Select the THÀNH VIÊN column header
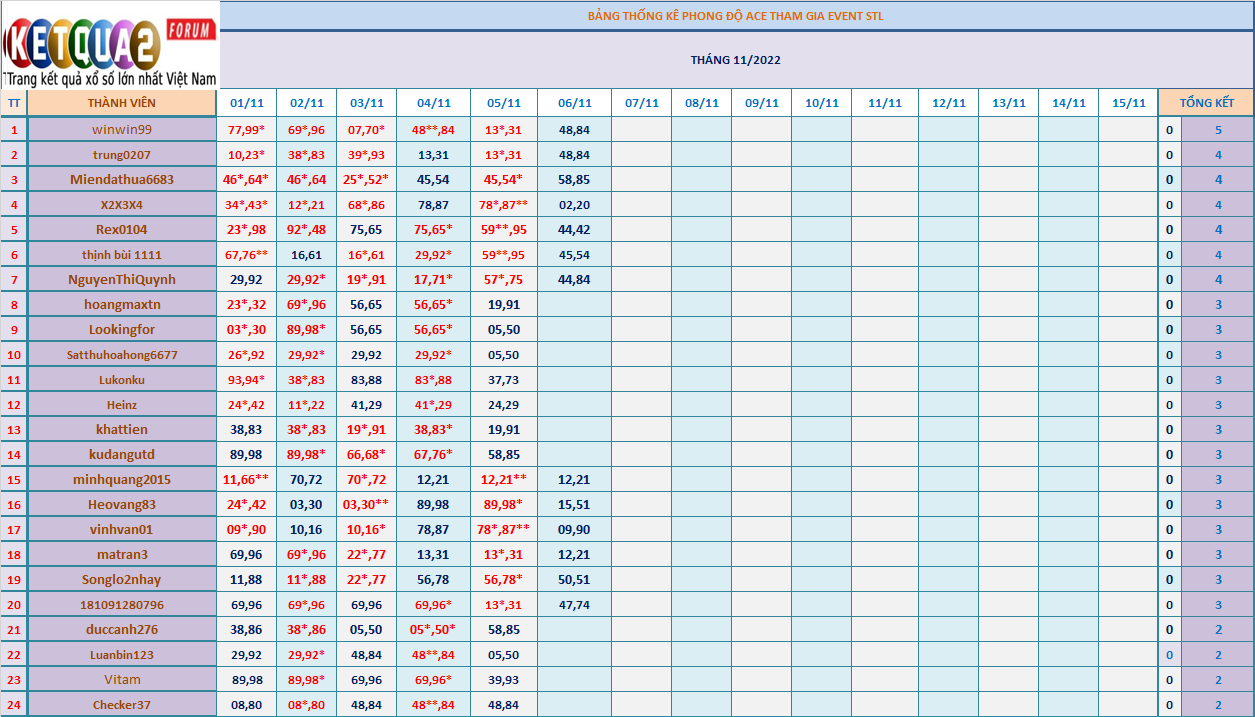 tap(121, 103)
